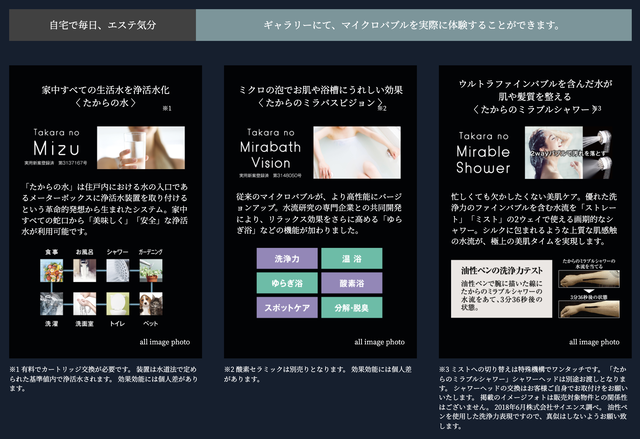Click the Mirable Shower woman photo

(569, 153)
